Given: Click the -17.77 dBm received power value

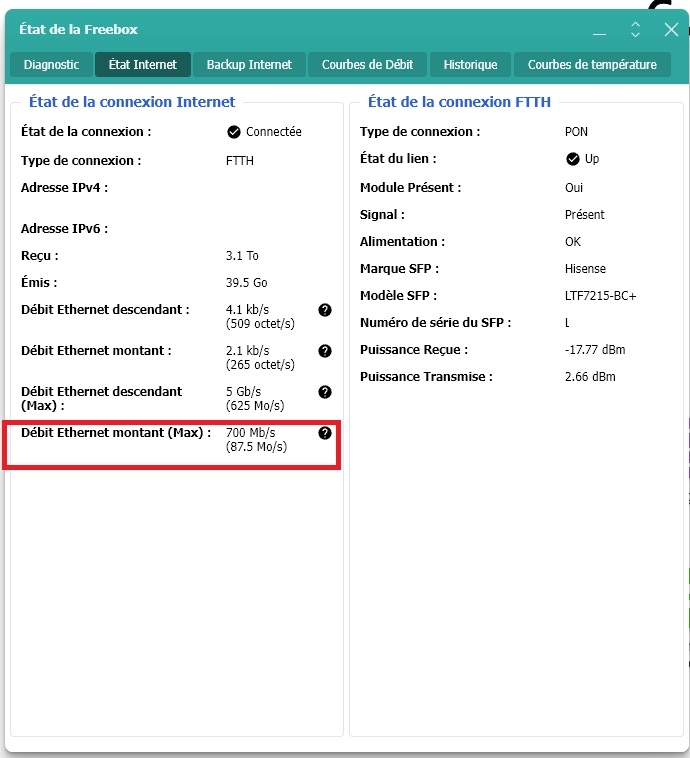Looking at the screenshot, I should point(595,350).
